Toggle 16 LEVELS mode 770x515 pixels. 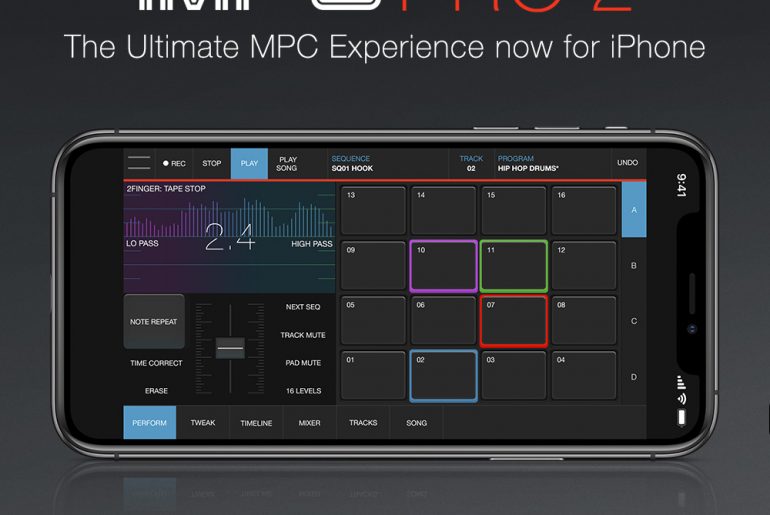(x=303, y=390)
